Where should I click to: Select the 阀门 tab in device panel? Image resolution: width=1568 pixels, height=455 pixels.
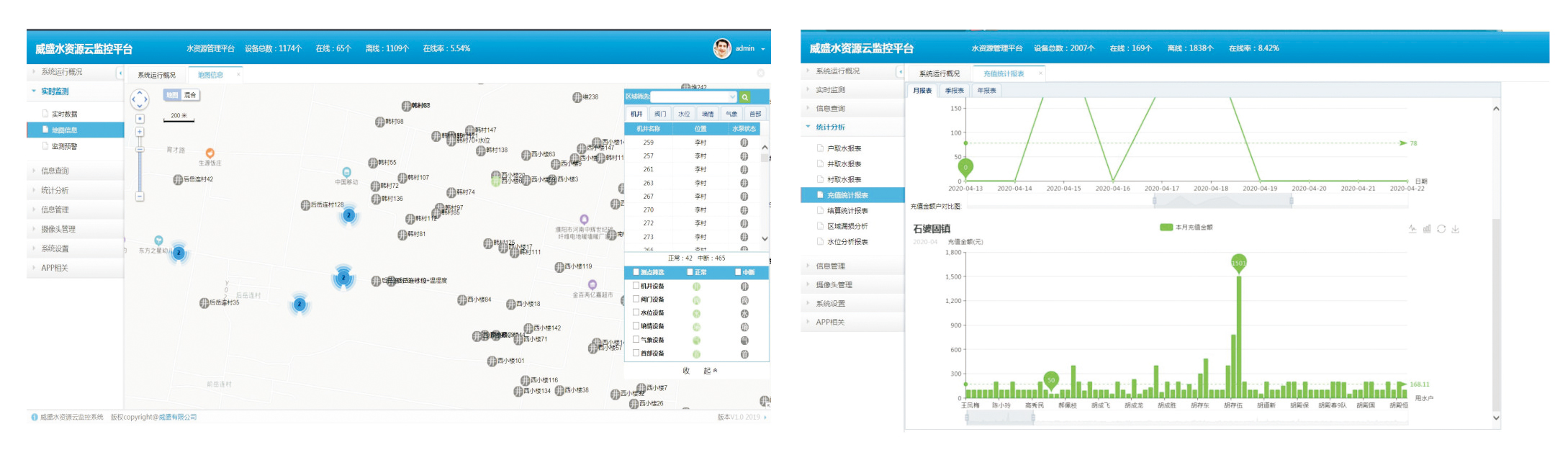(660, 114)
